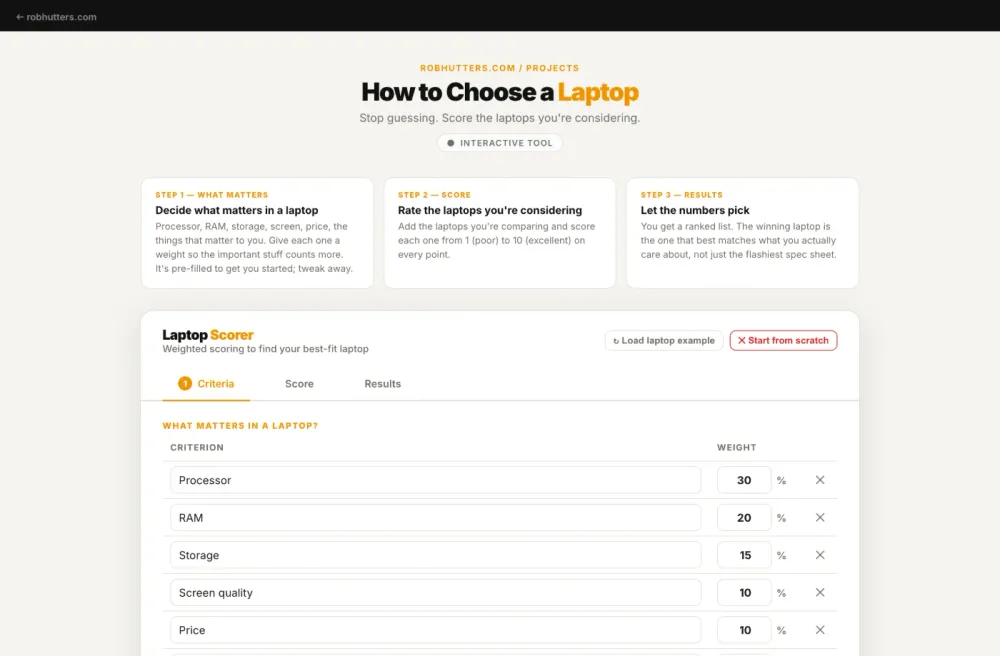The image size is (1000, 656).
Task: Switch to the Results tab
Action: 383,384
